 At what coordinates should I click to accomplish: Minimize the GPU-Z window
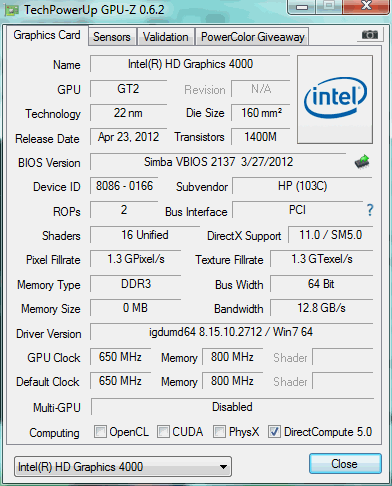302,7
